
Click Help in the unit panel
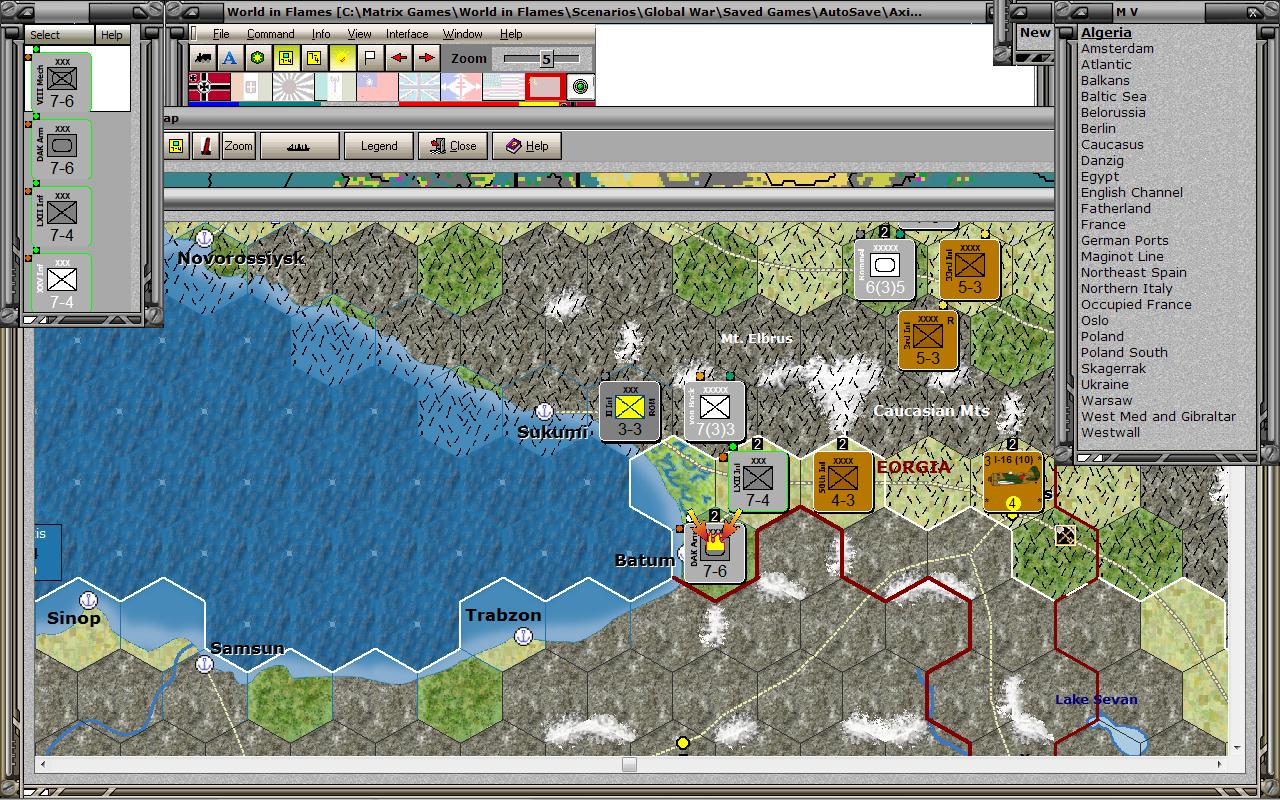(112, 35)
